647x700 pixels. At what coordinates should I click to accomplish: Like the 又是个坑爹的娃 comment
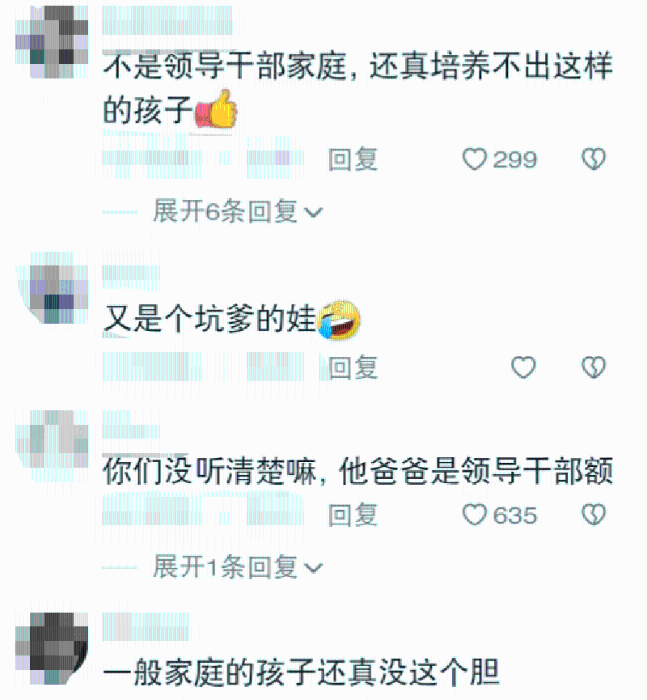point(523,367)
